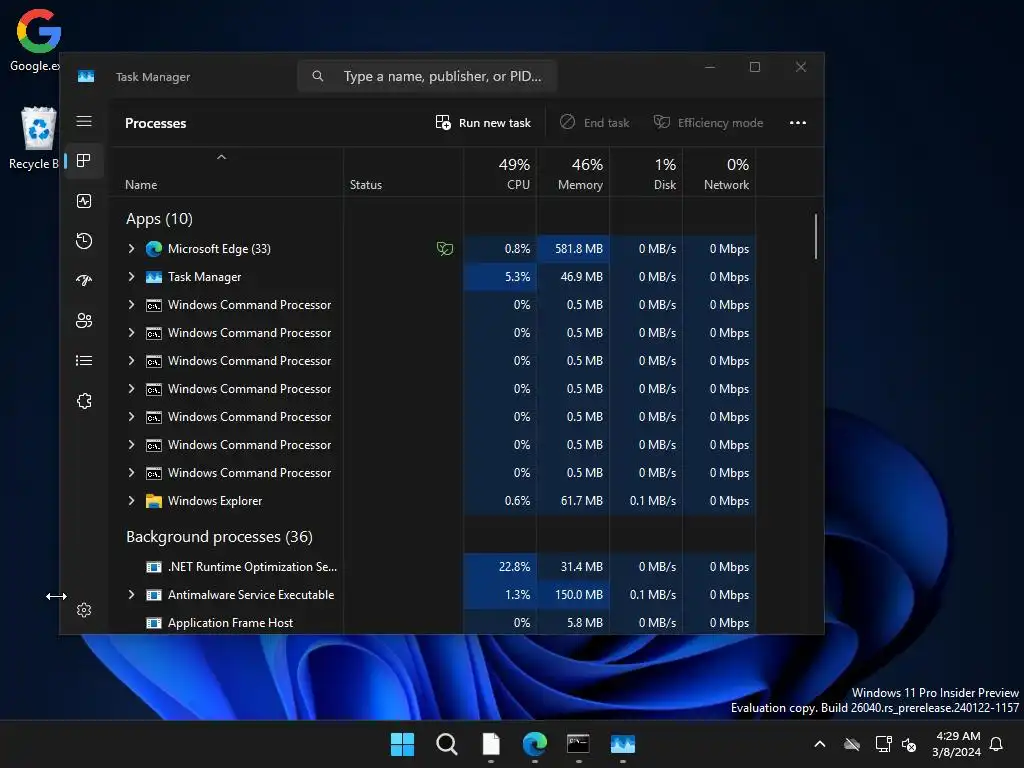Click the network tray icon
This screenshot has width=1024, height=768.
[x=883, y=744]
